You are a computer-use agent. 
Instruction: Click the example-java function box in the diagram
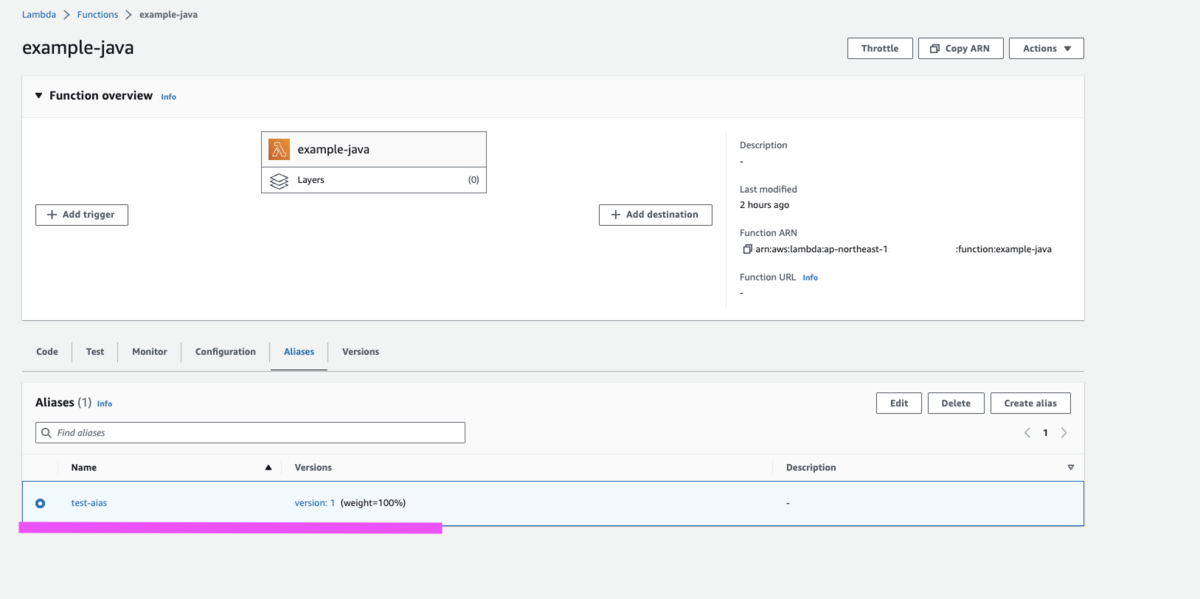tap(374, 150)
